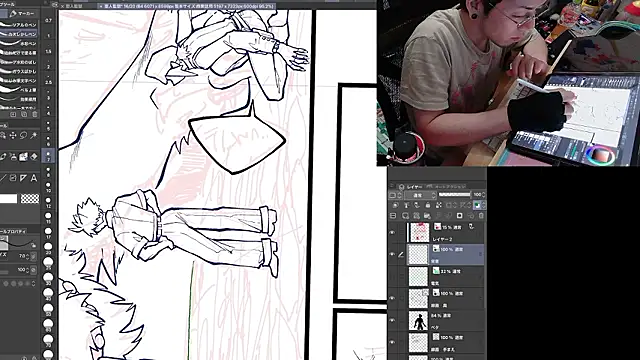Select the active canvas document tab
Viewport: 640px width, 360px height.
click(x=187, y=6)
